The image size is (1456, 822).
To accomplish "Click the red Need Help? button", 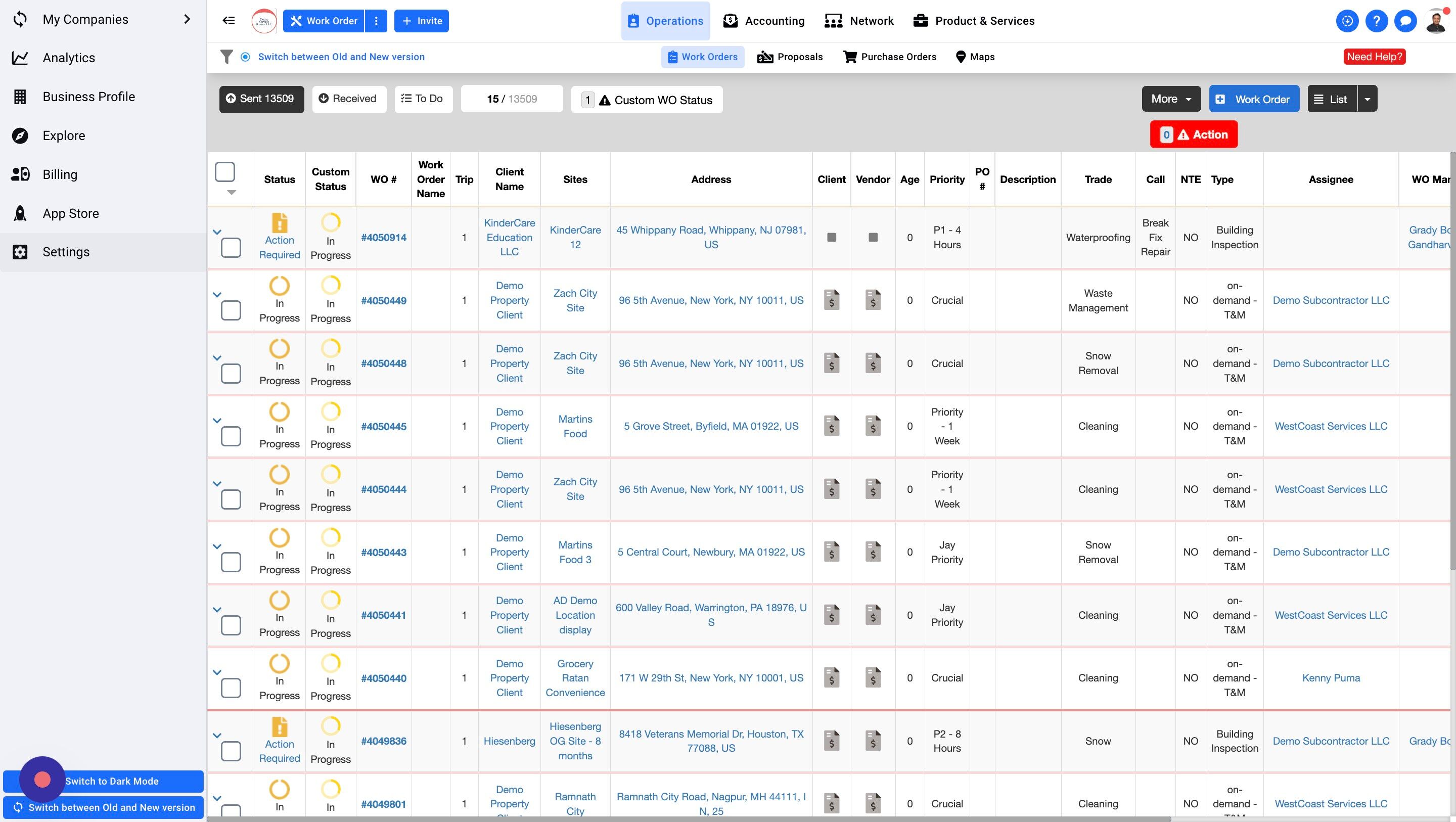I will click(1374, 57).
